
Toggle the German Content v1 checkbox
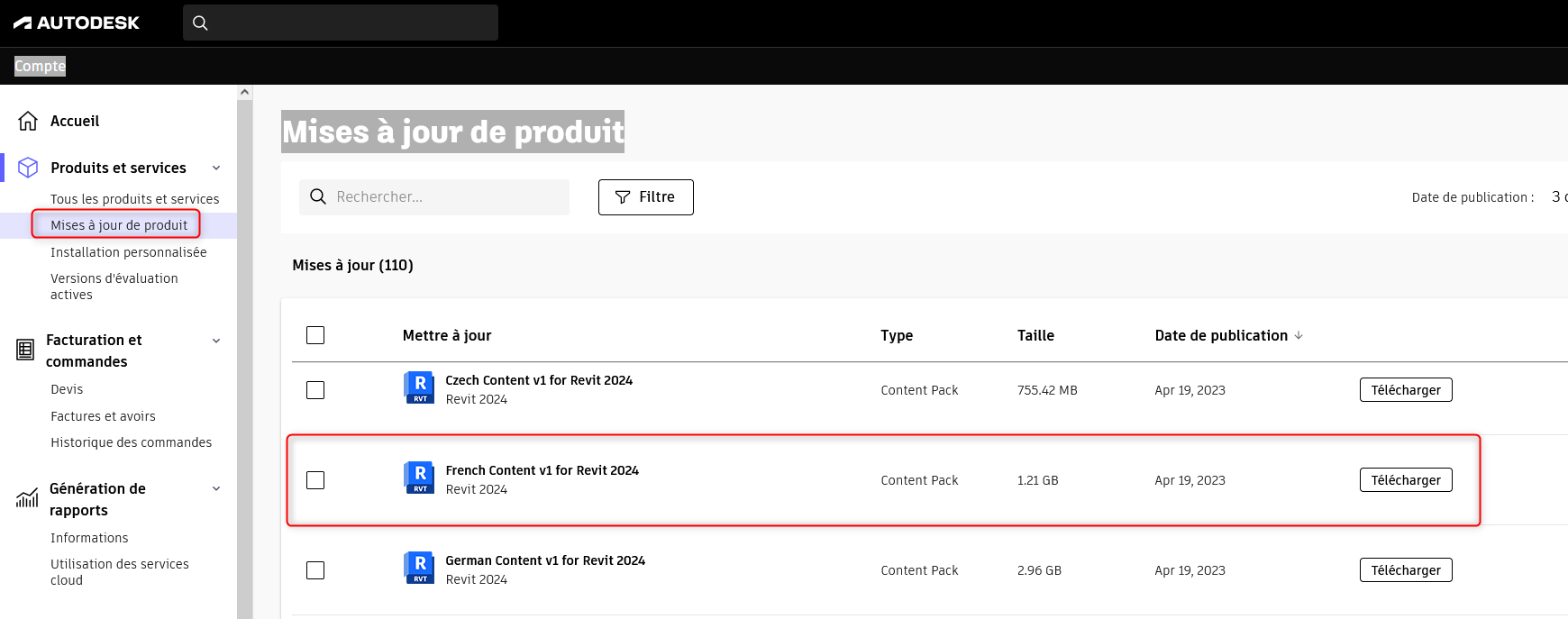(315, 570)
